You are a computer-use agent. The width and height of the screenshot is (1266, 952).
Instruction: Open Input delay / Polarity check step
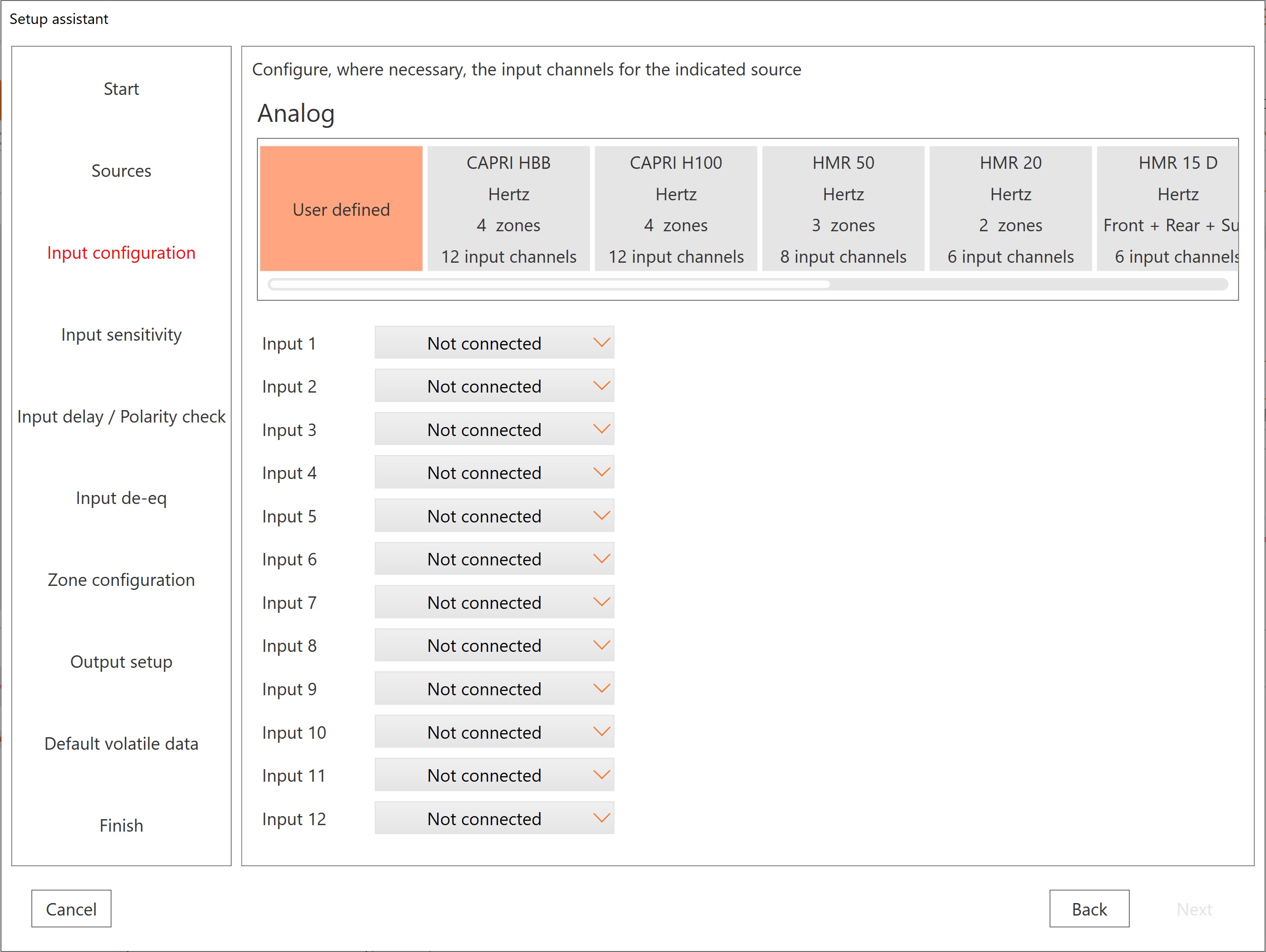121,416
